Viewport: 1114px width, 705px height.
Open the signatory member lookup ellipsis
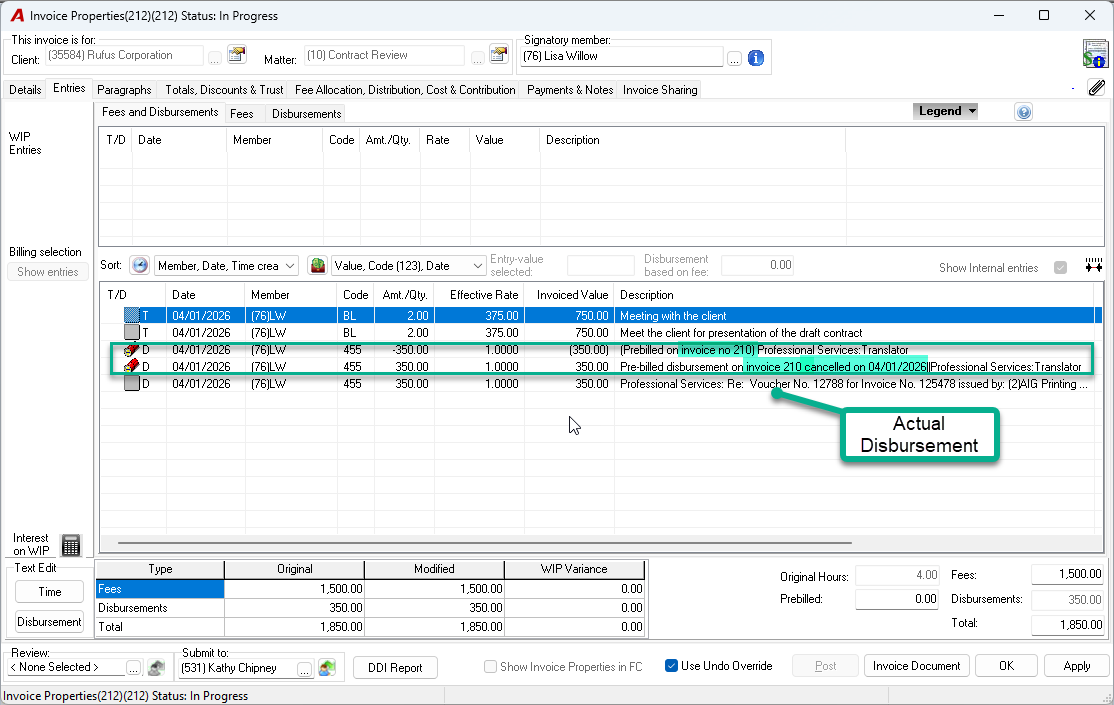pyautogui.click(x=734, y=59)
